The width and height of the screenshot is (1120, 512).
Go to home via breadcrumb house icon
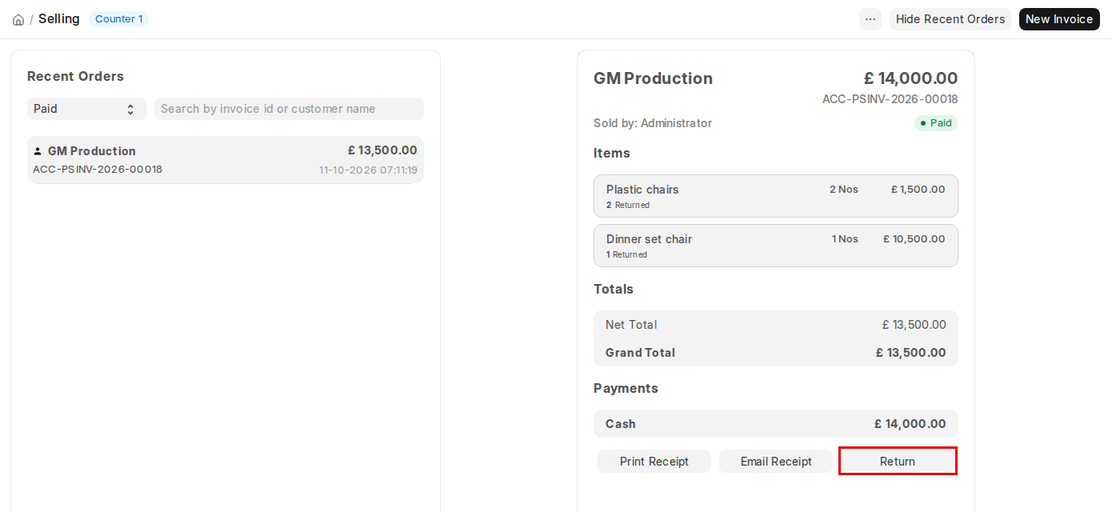19,19
